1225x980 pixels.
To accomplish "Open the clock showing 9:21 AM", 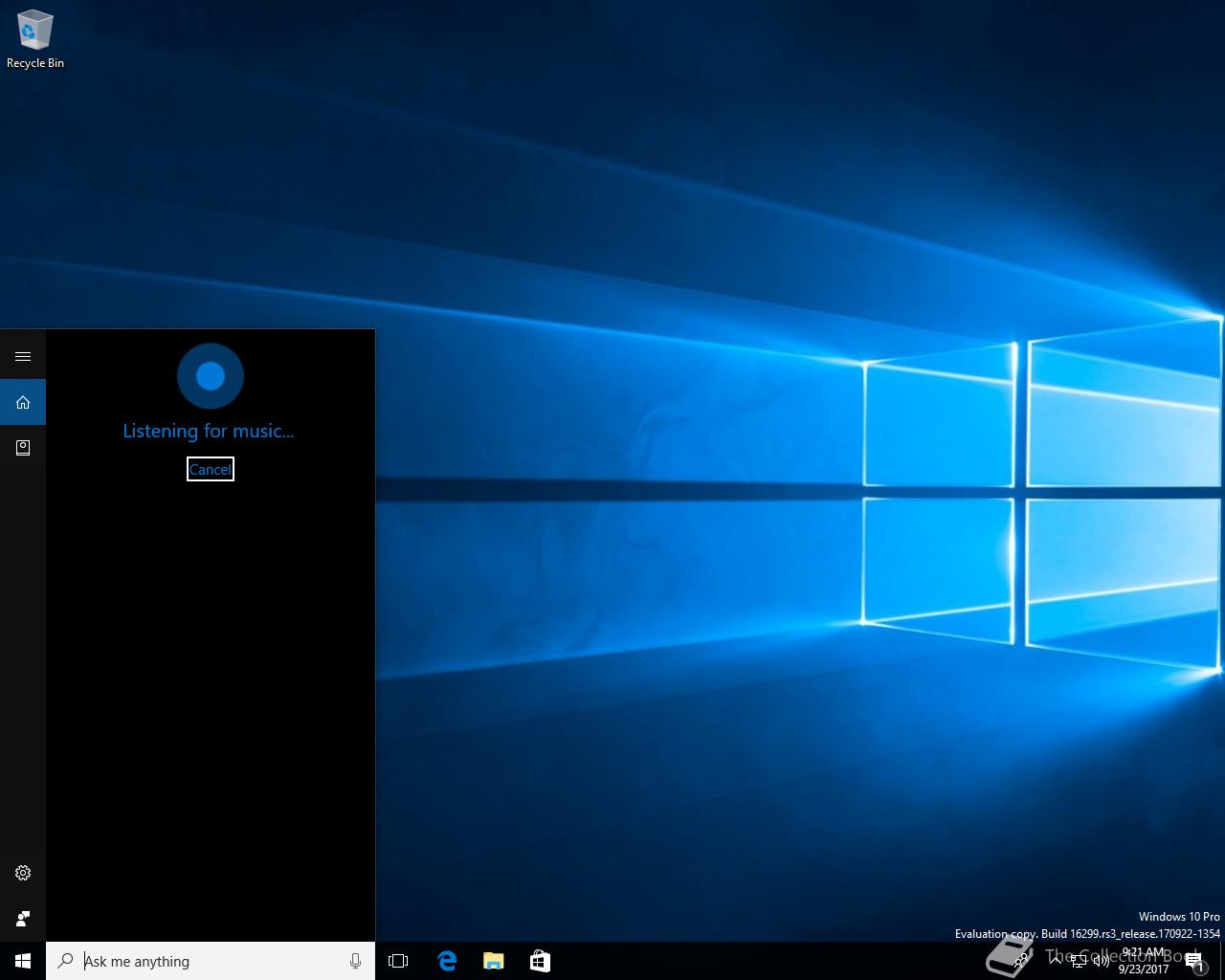I will coord(1144,961).
